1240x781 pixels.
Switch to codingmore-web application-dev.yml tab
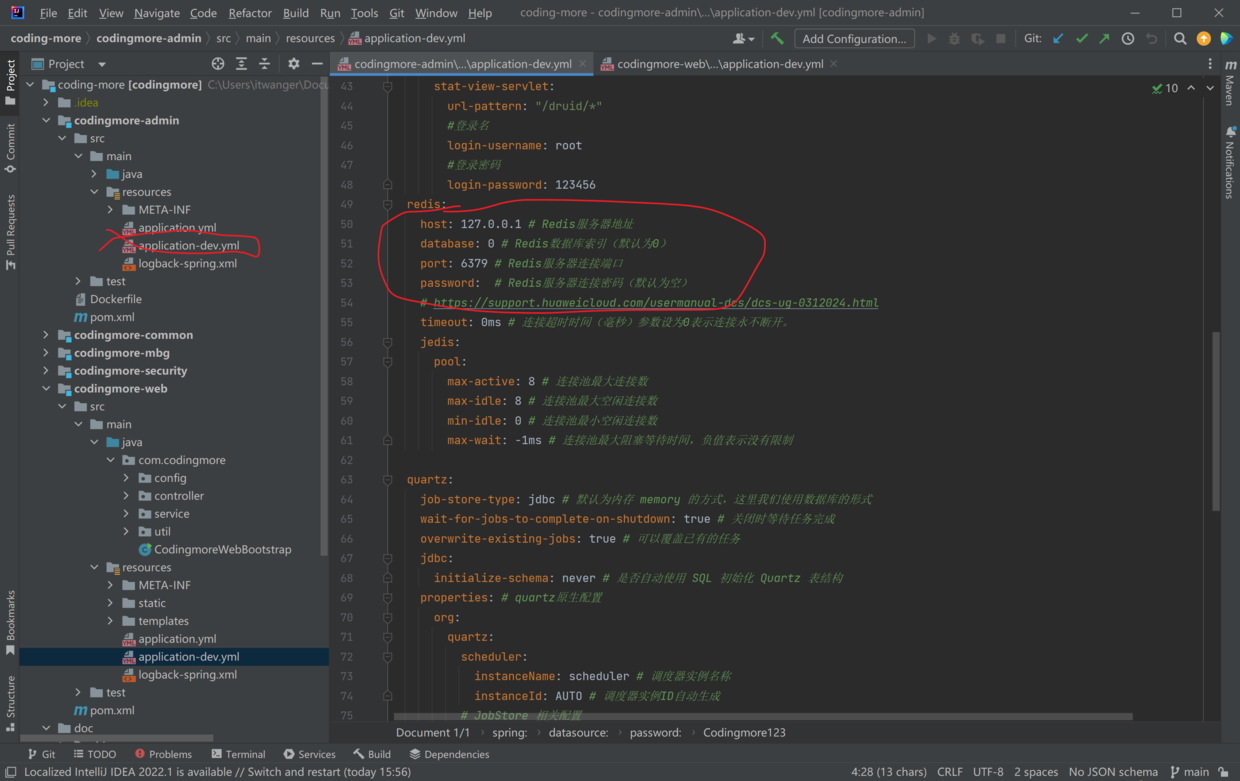(719, 64)
